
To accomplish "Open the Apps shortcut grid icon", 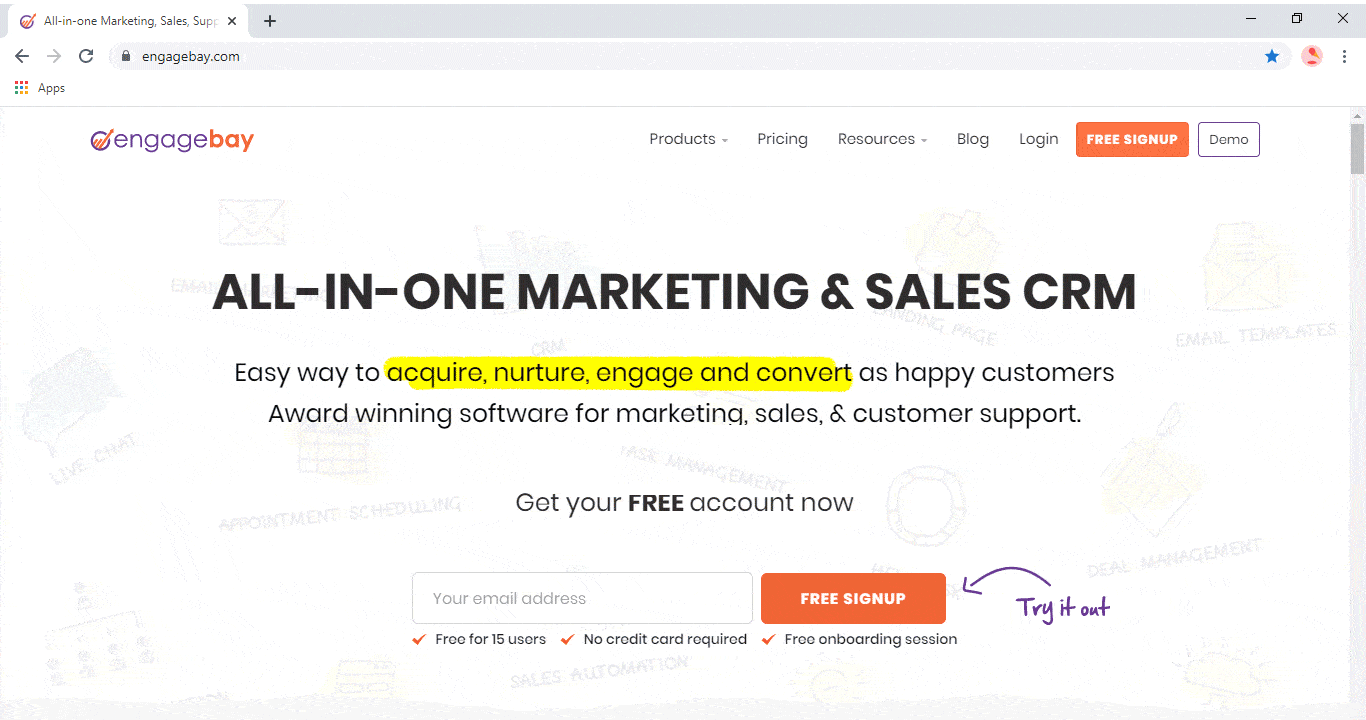I will point(21,88).
